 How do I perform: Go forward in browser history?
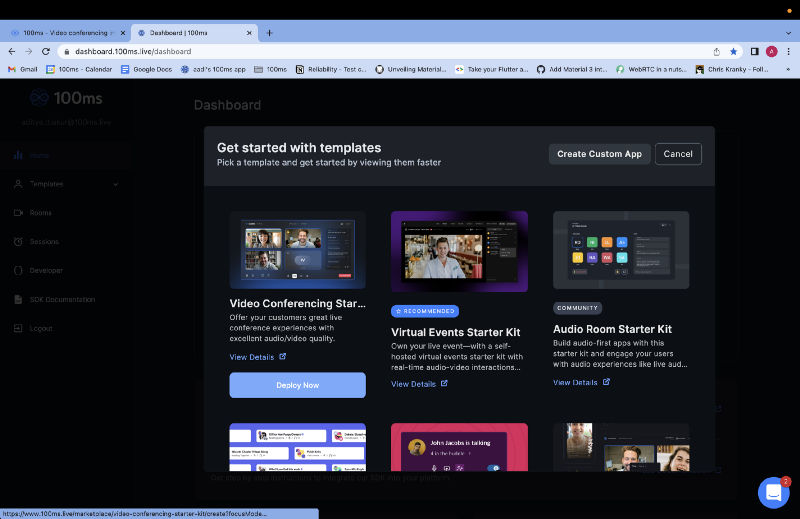click(29, 52)
